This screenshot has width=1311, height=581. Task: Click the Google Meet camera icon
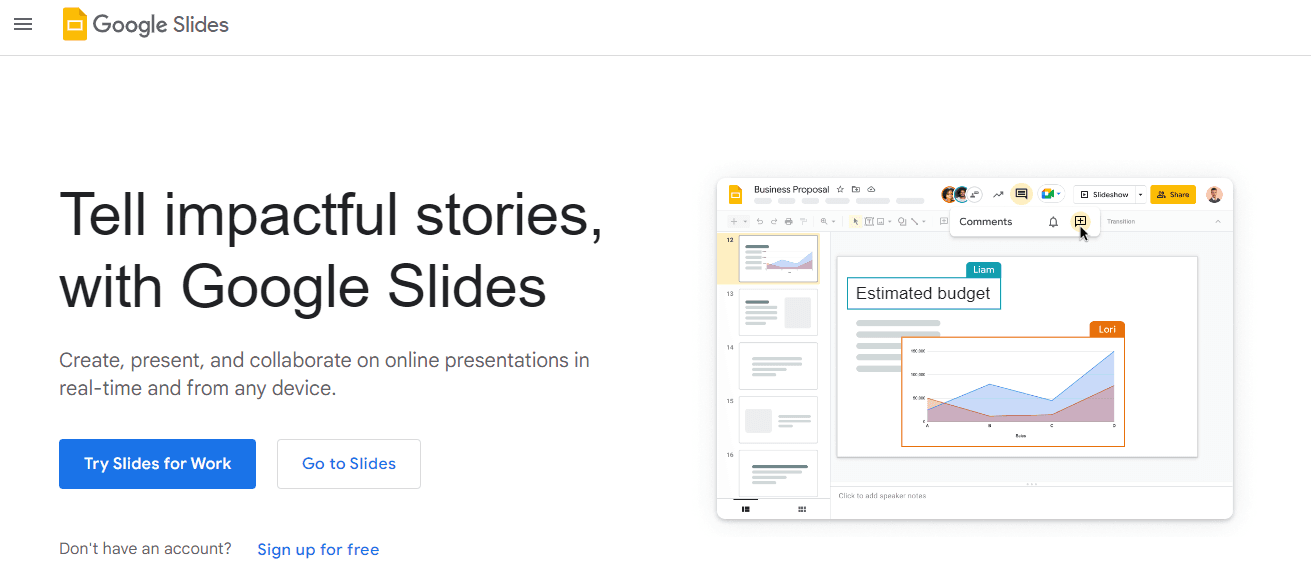coord(1047,194)
